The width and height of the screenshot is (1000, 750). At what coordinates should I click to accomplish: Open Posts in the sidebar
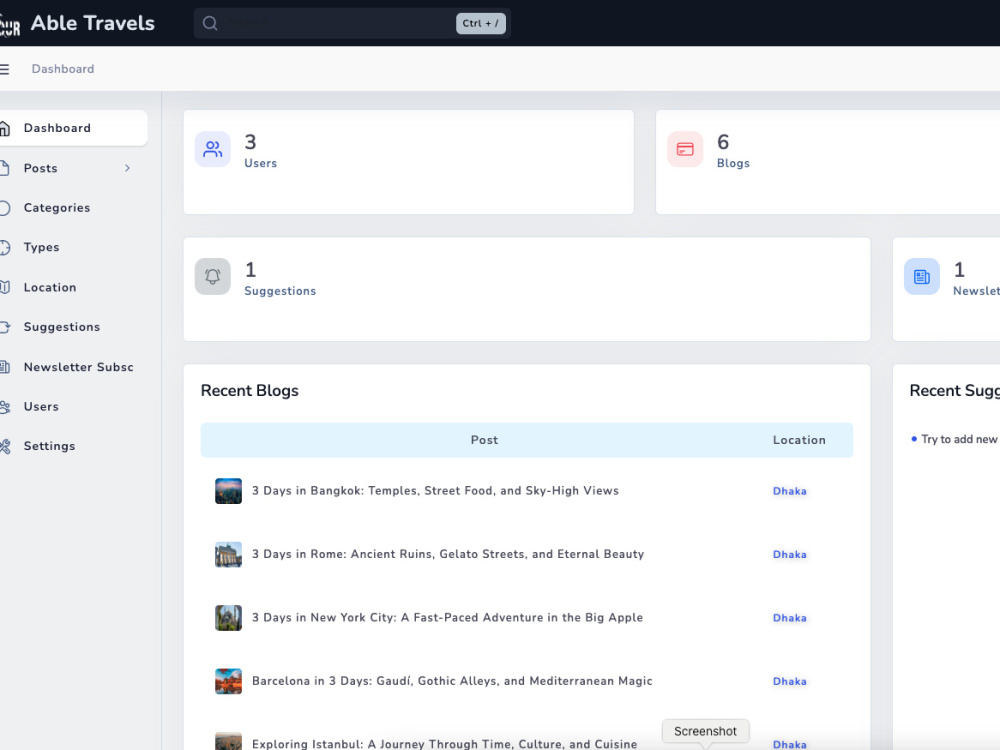(x=73, y=168)
